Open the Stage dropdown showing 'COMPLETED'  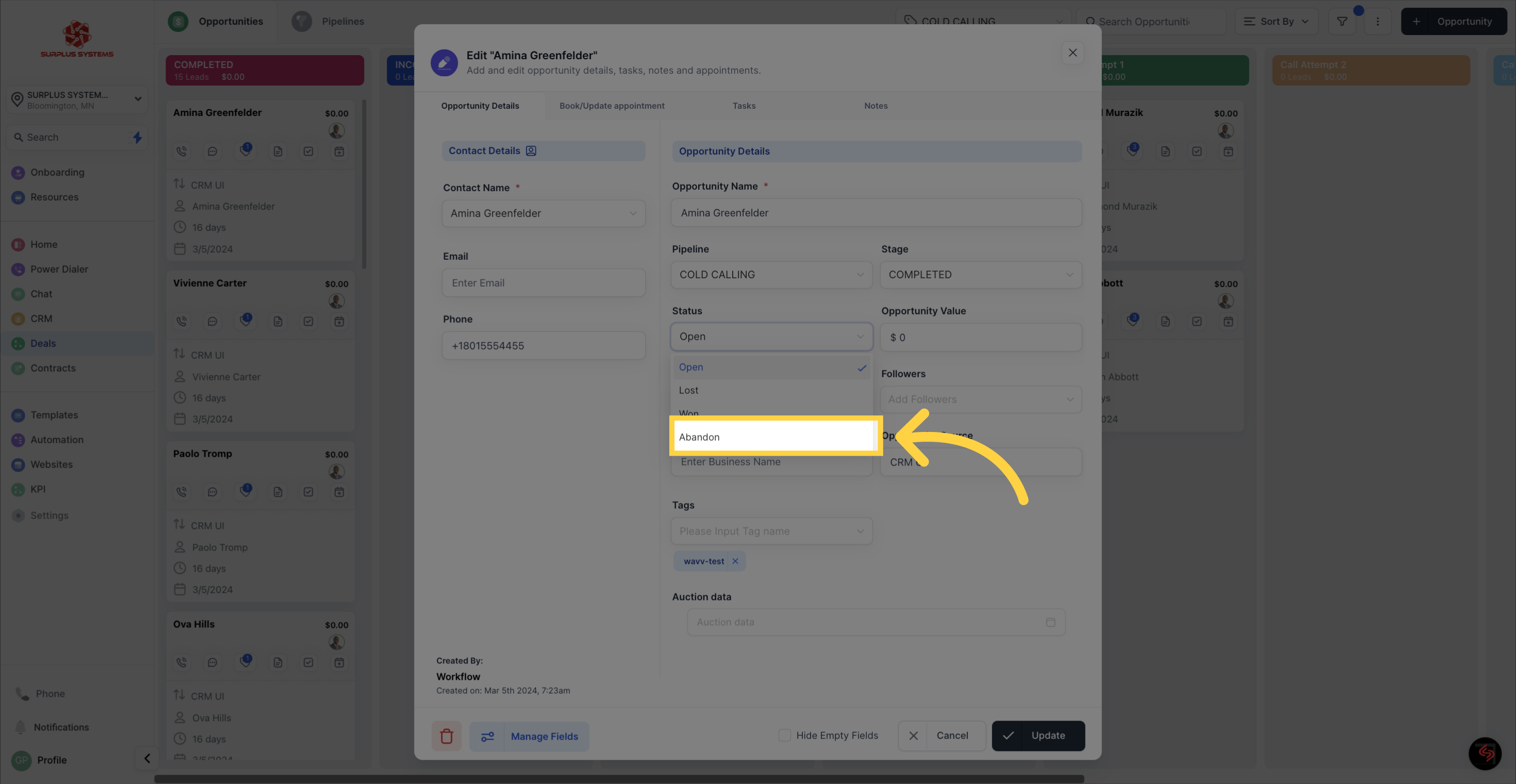[x=980, y=275]
